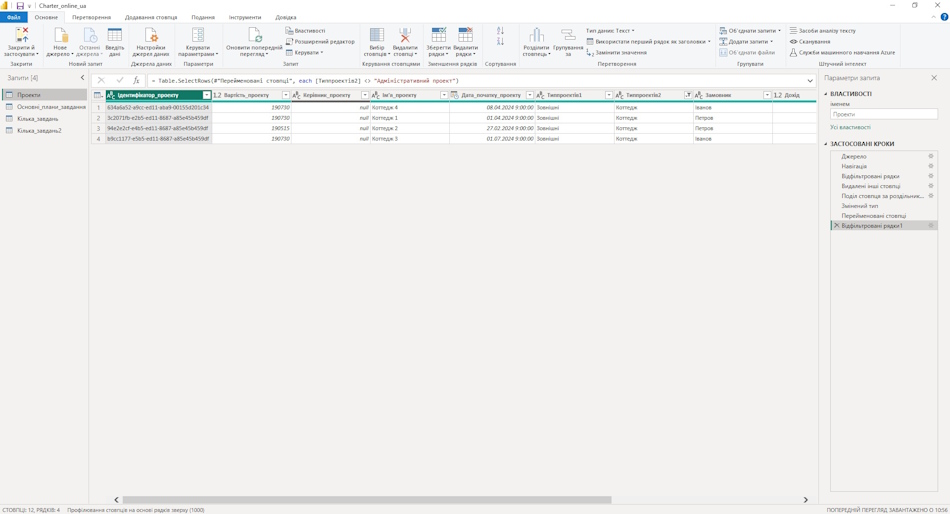Viewport: 950px width, 514px height.
Task: Click Видалити стовпці icon
Action: click(x=405, y=35)
